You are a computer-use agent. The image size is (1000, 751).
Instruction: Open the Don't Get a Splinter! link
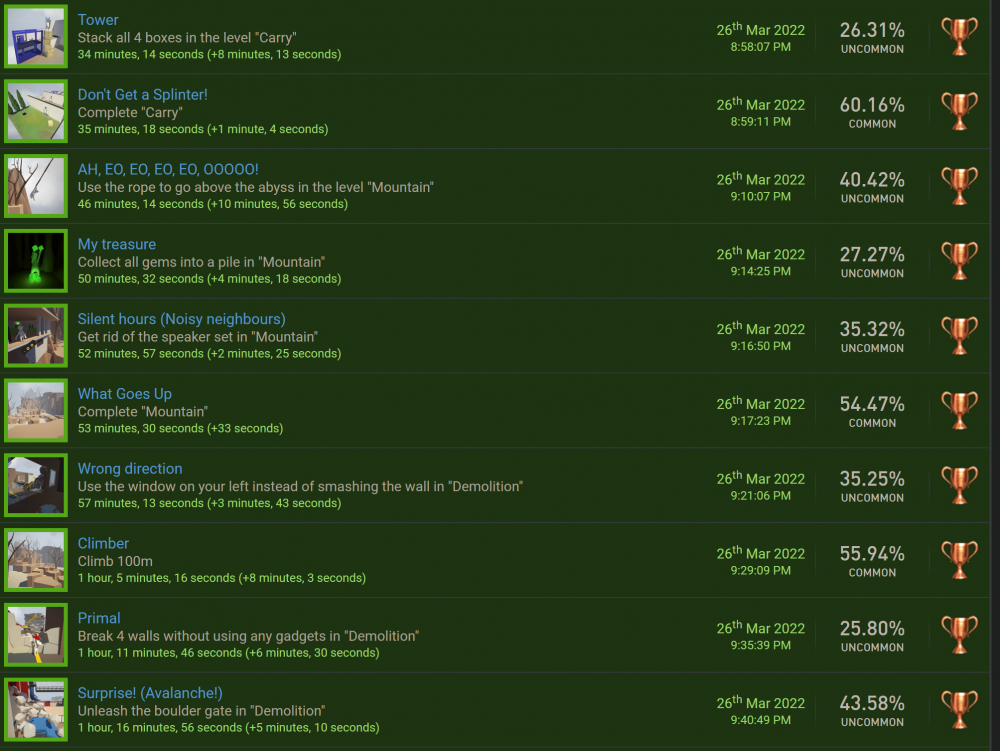[142, 94]
